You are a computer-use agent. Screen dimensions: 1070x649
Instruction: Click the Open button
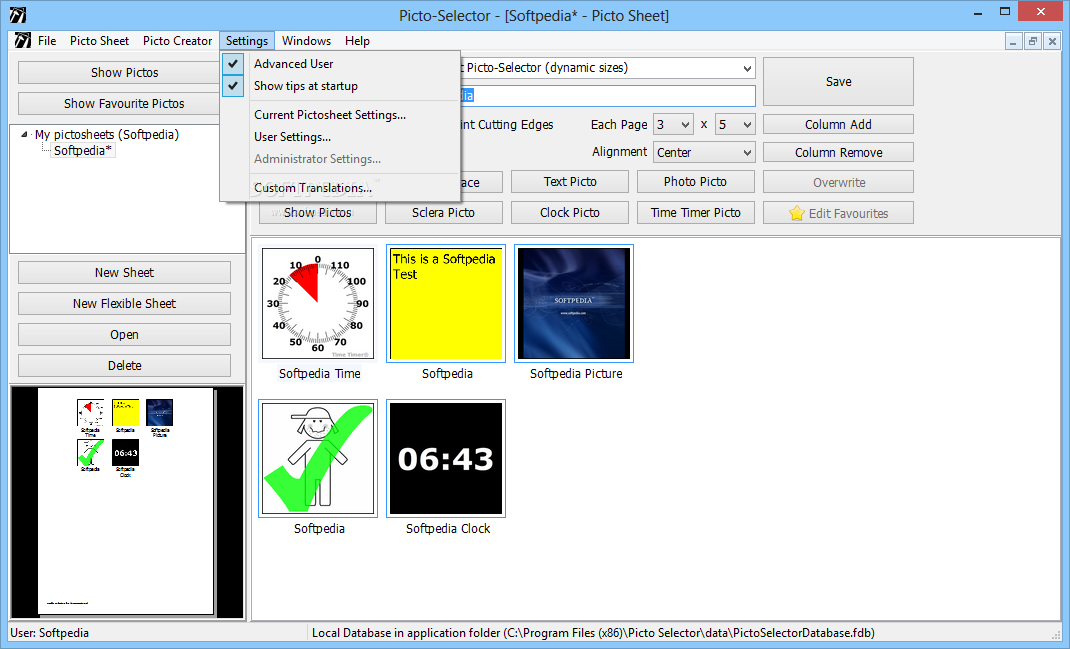tap(124, 334)
